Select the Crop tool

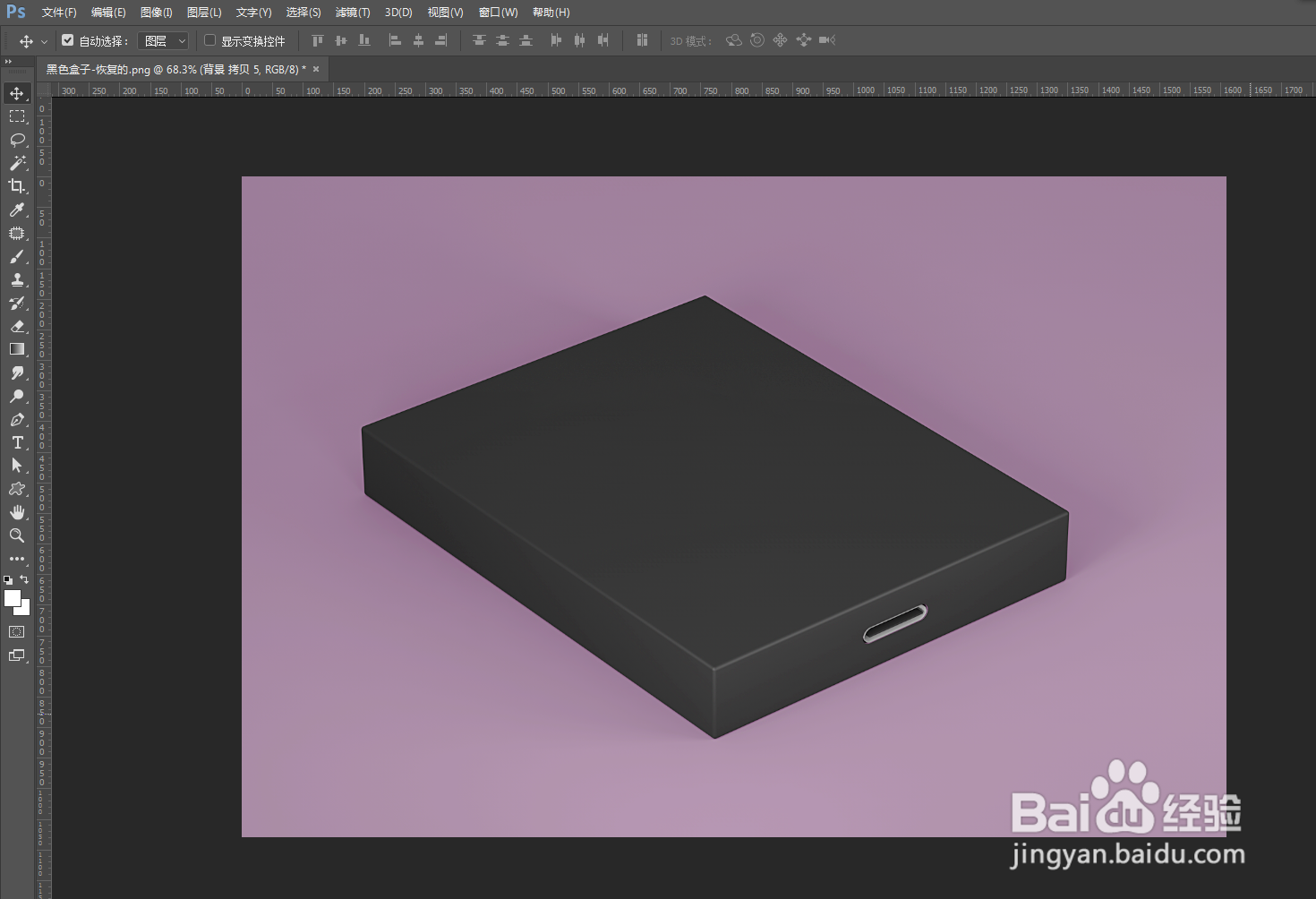click(x=17, y=186)
